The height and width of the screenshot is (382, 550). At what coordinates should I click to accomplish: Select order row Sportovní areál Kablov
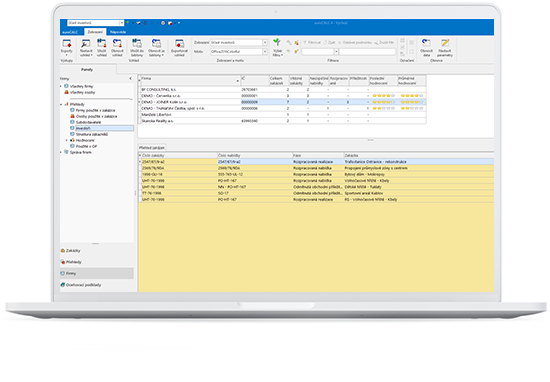coord(316,193)
